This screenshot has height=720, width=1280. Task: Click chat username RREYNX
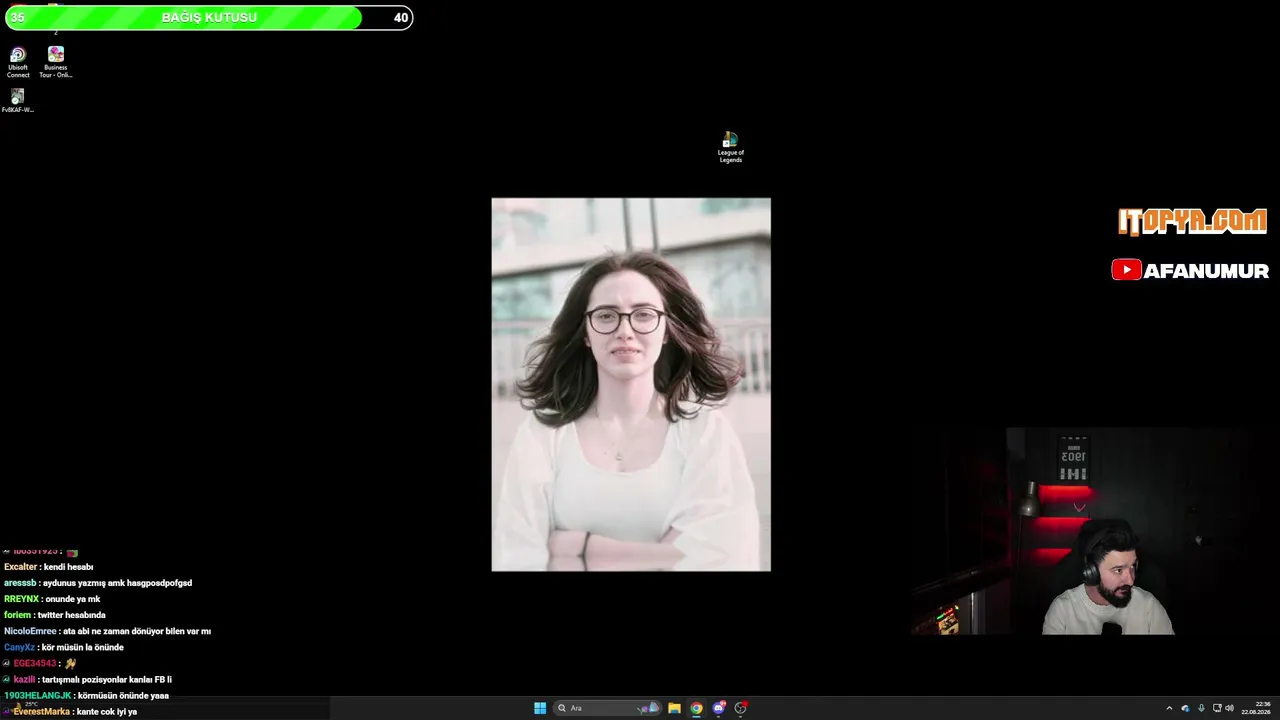click(22, 599)
